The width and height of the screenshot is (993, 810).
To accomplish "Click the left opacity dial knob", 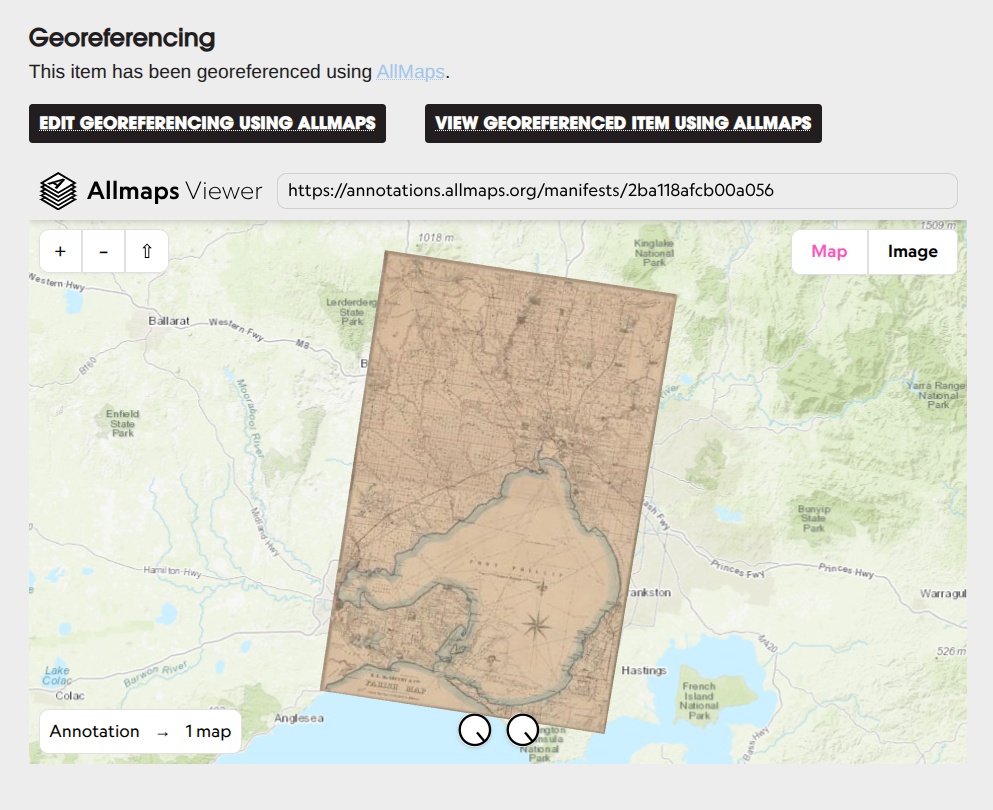I will coord(475,730).
